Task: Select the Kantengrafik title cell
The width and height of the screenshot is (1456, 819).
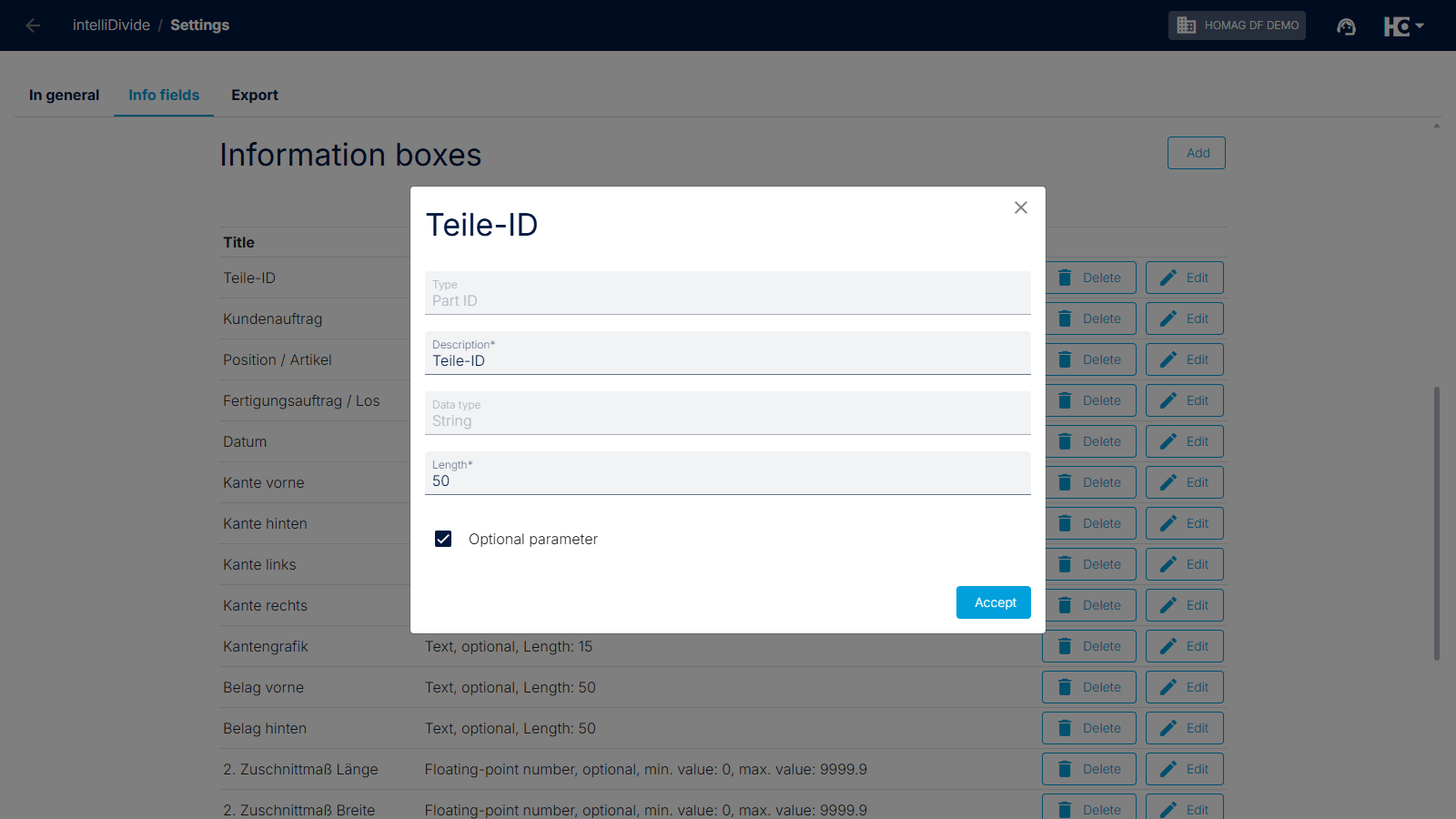Action: tap(266, 646)
